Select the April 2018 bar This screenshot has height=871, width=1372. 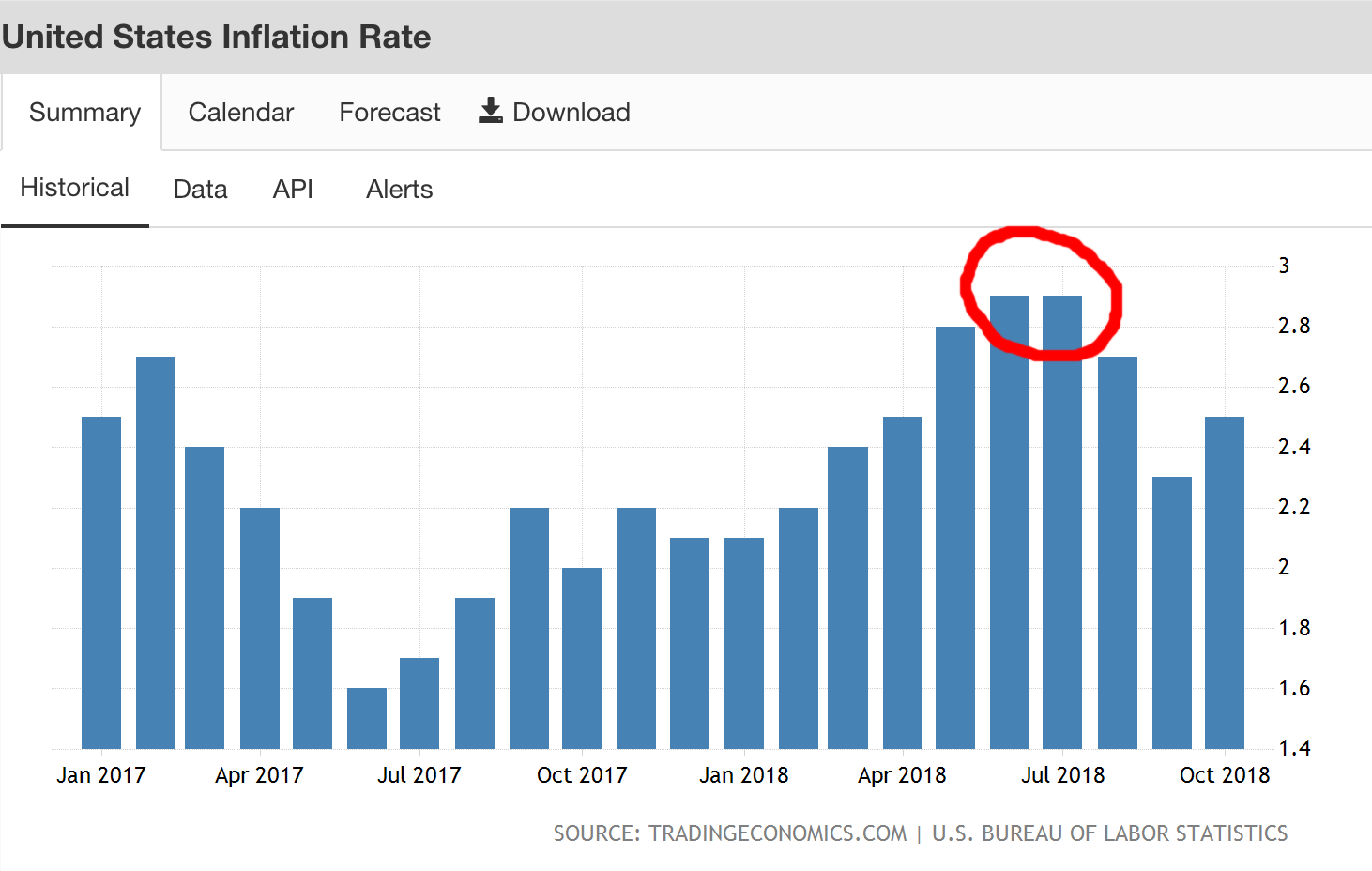click(903, 583)
